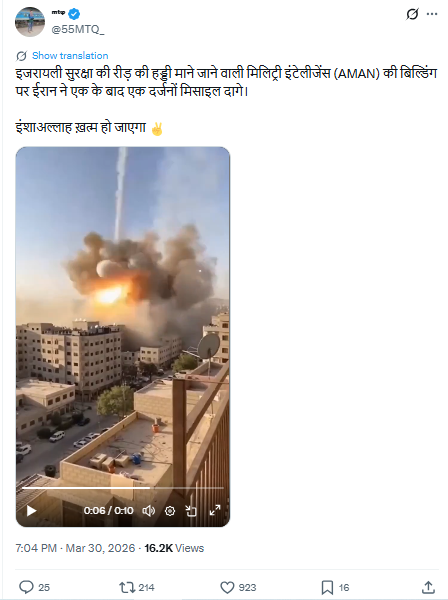Expand the video to fullscreen
Viewport: 448px width, 600px height.
(x=215, y=510)
